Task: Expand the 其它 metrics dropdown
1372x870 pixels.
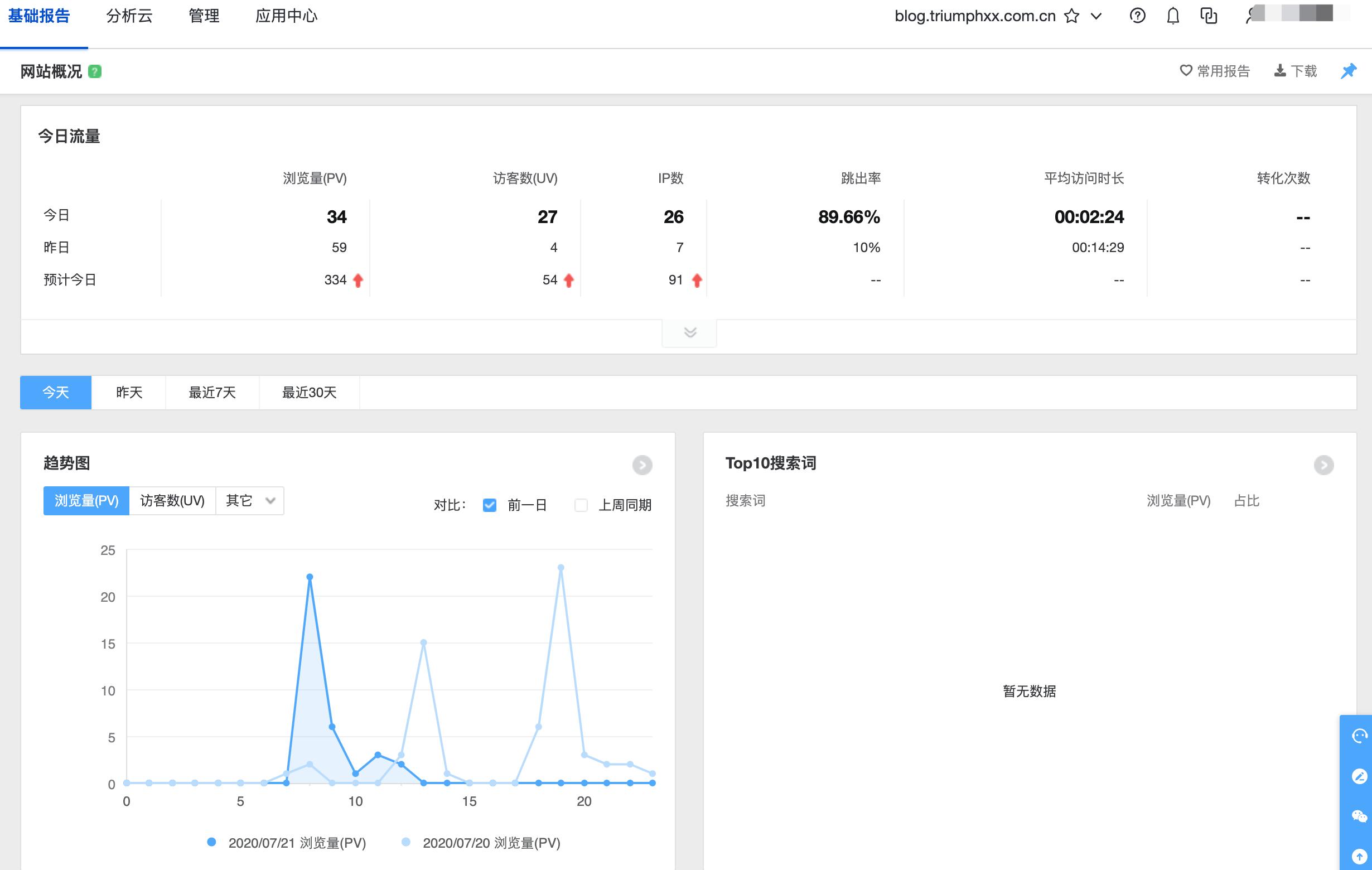Action: coord(248,500)
